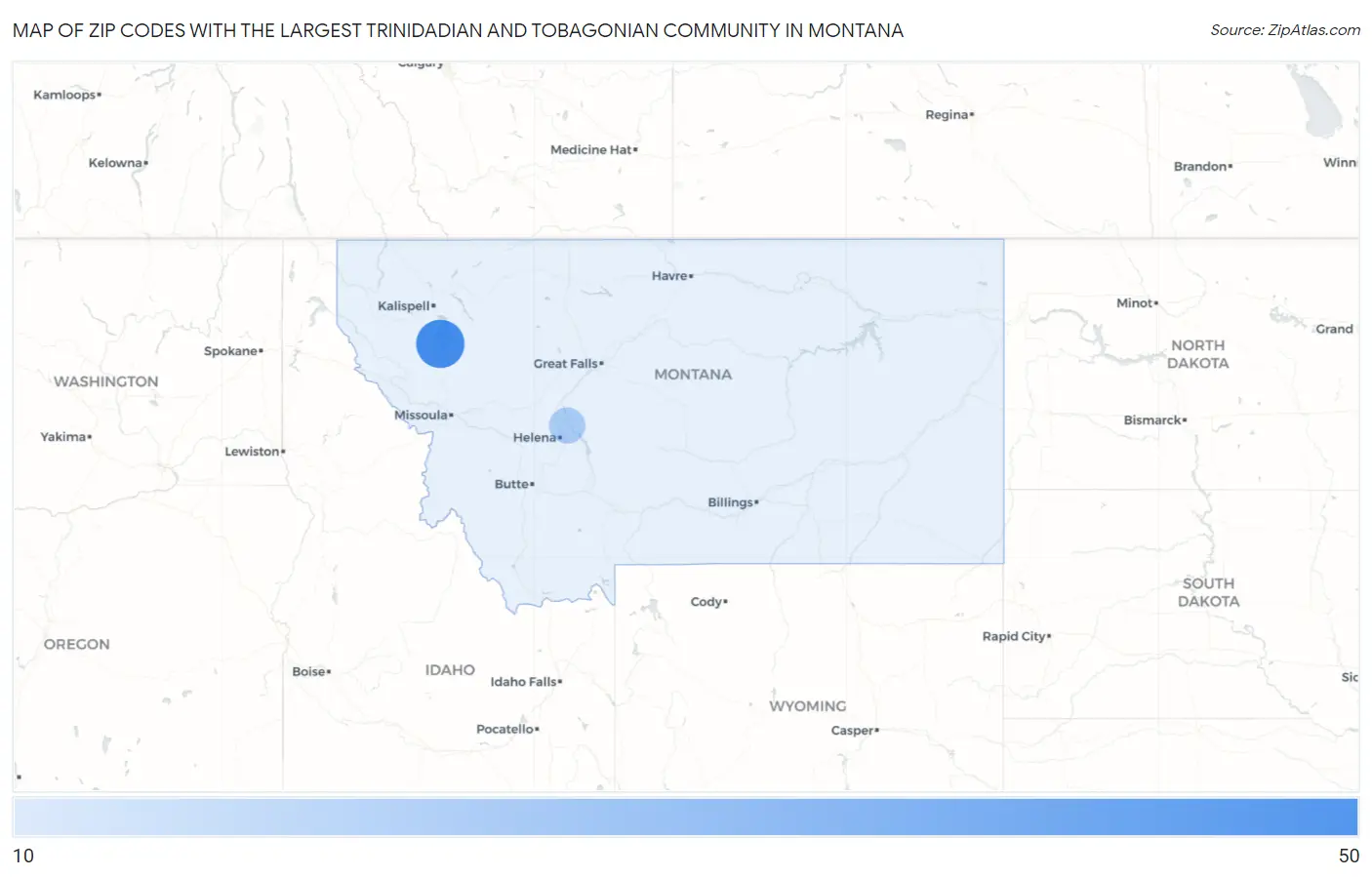Click the legend maximum value 50
The width and height of the screenshot is (1372, 877).
(x=1349, y=856)
